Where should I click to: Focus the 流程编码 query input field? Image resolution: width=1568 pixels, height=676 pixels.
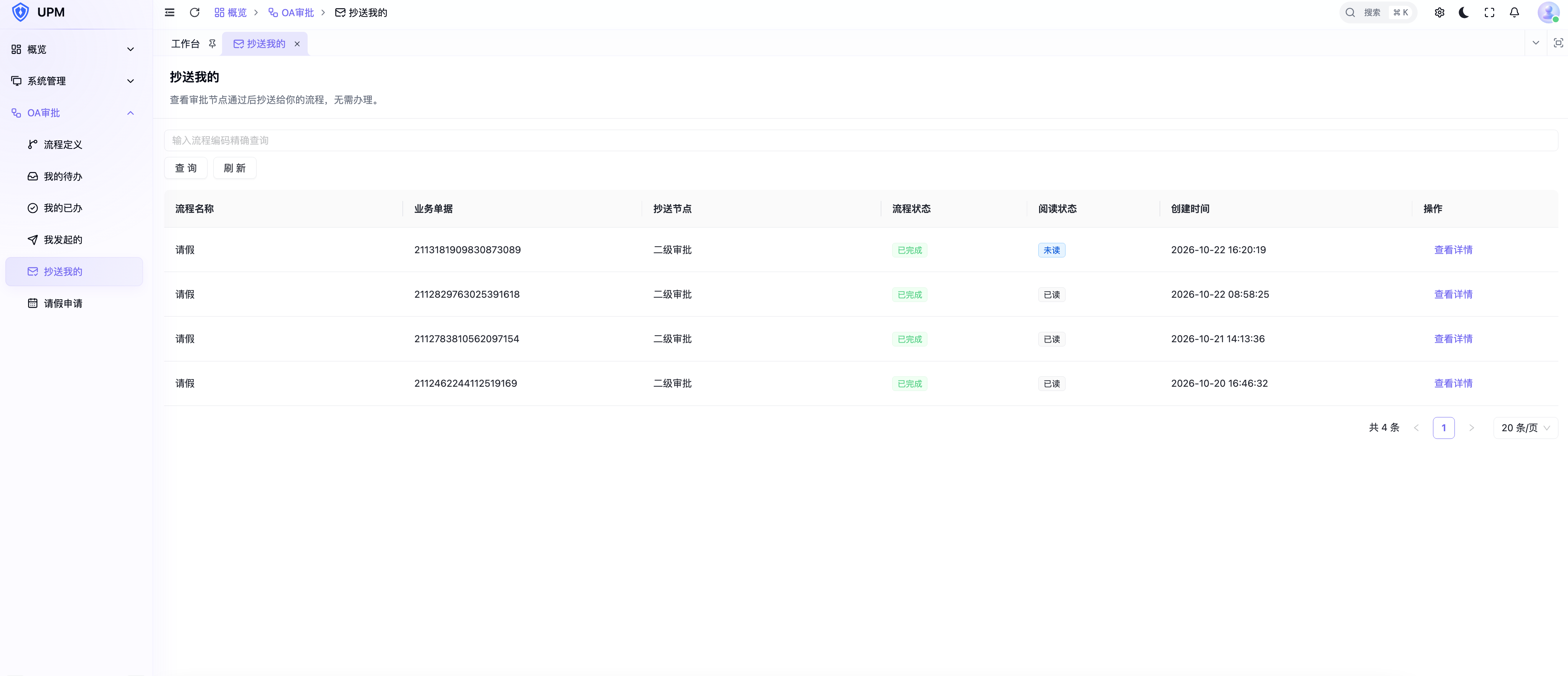coord(861,140)
